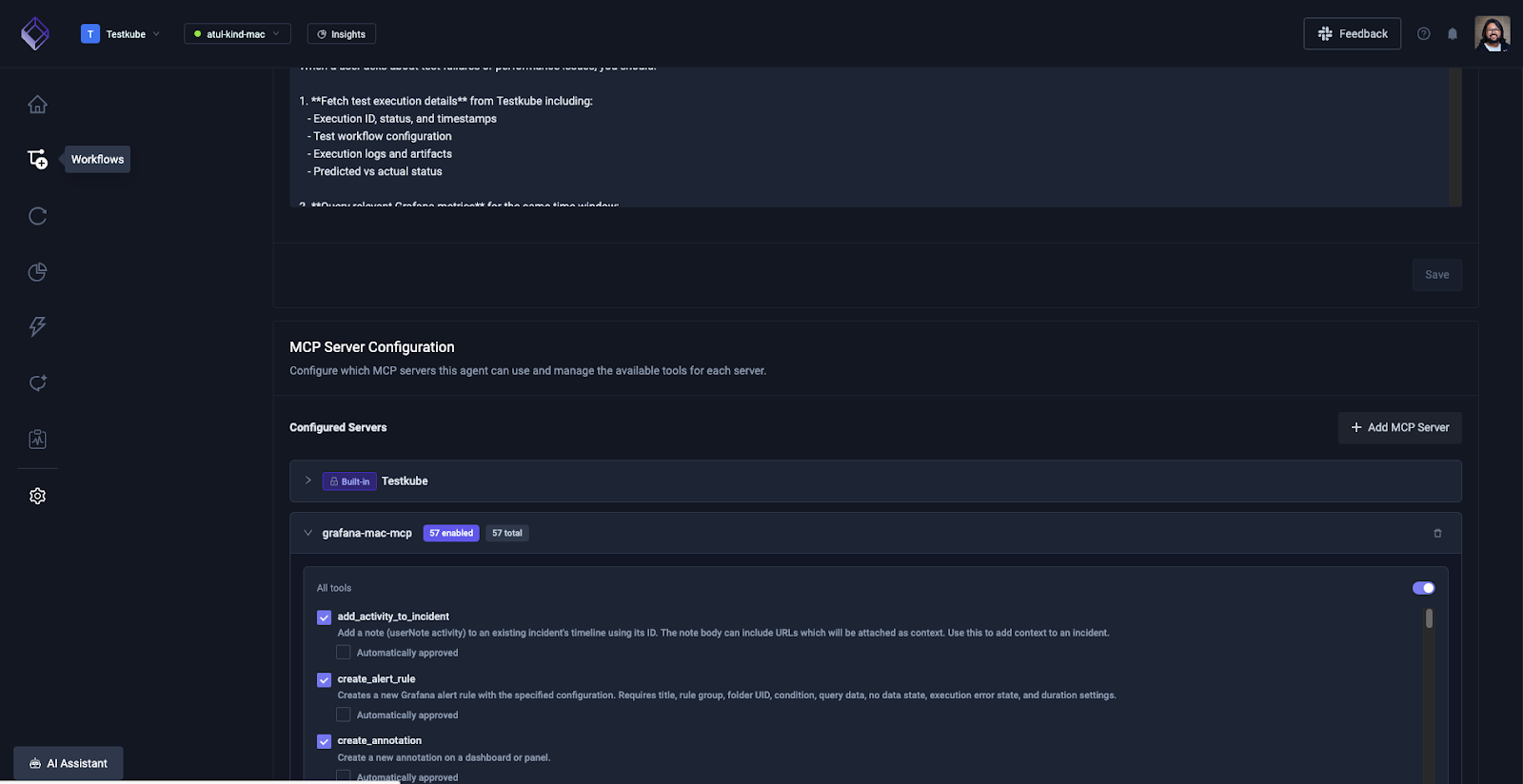Screen dimensions: 1523x784
Task: Expand the Testkube built-in server row
Action: [307, 480]
